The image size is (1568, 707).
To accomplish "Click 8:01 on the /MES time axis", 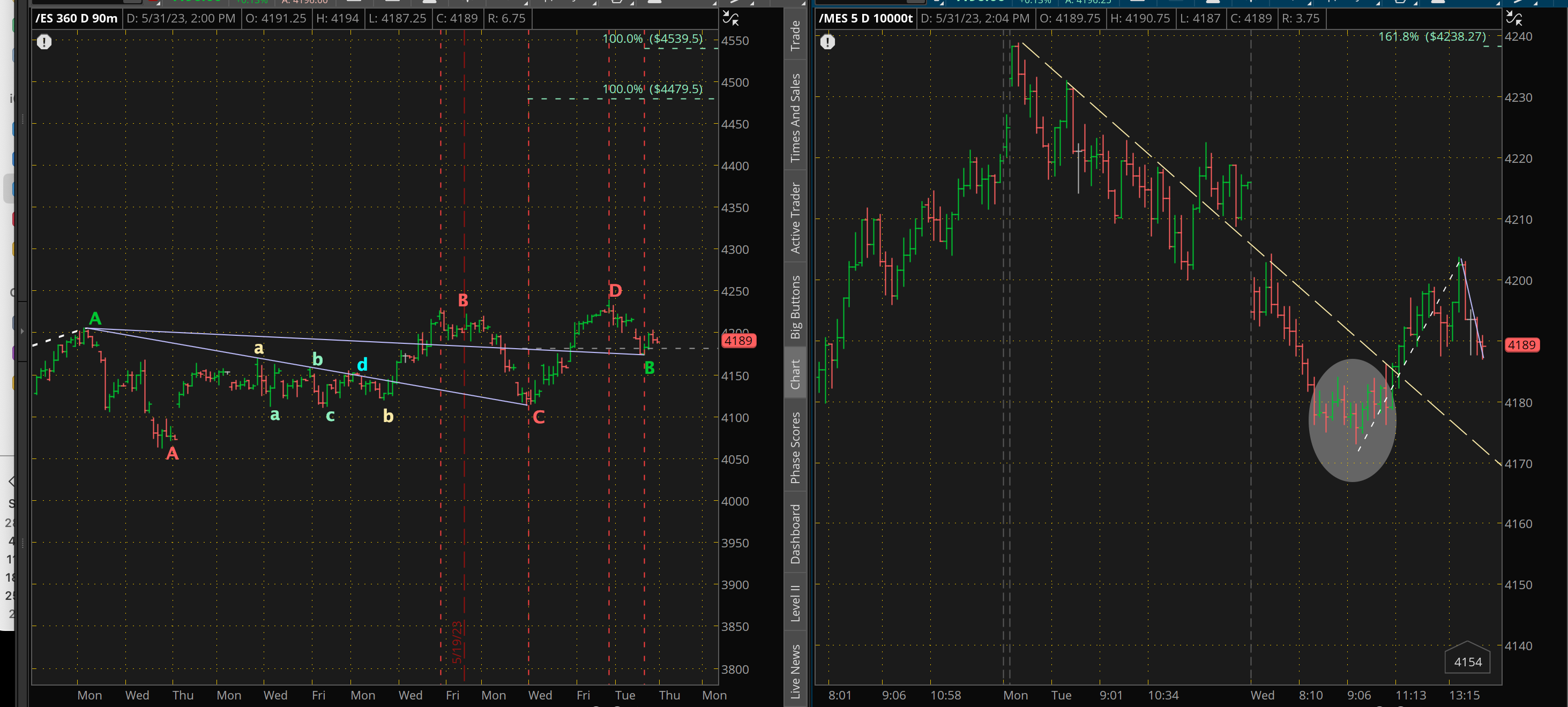I will pyautogui.click(x=840, y=695).
